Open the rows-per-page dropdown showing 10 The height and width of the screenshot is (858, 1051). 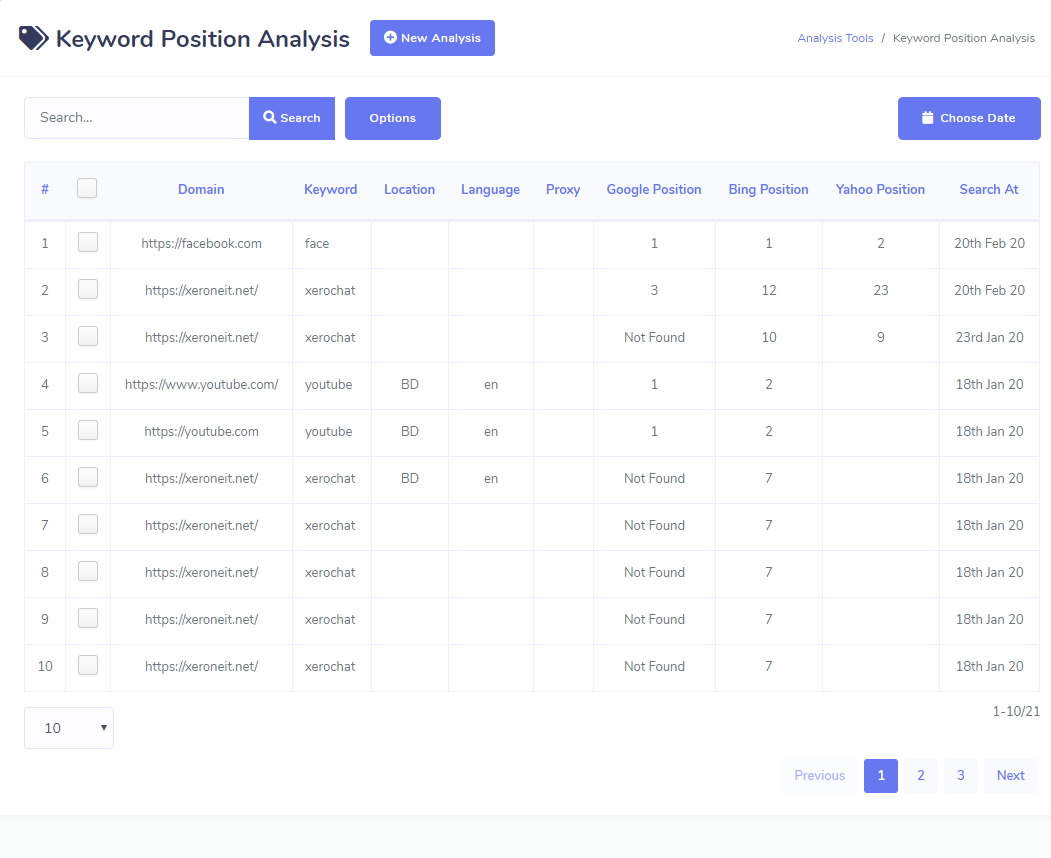[x=69, y=728]
